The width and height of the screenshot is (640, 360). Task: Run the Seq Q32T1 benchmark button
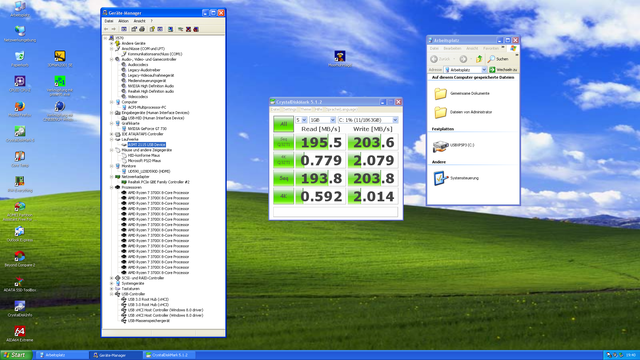(283, 142)
